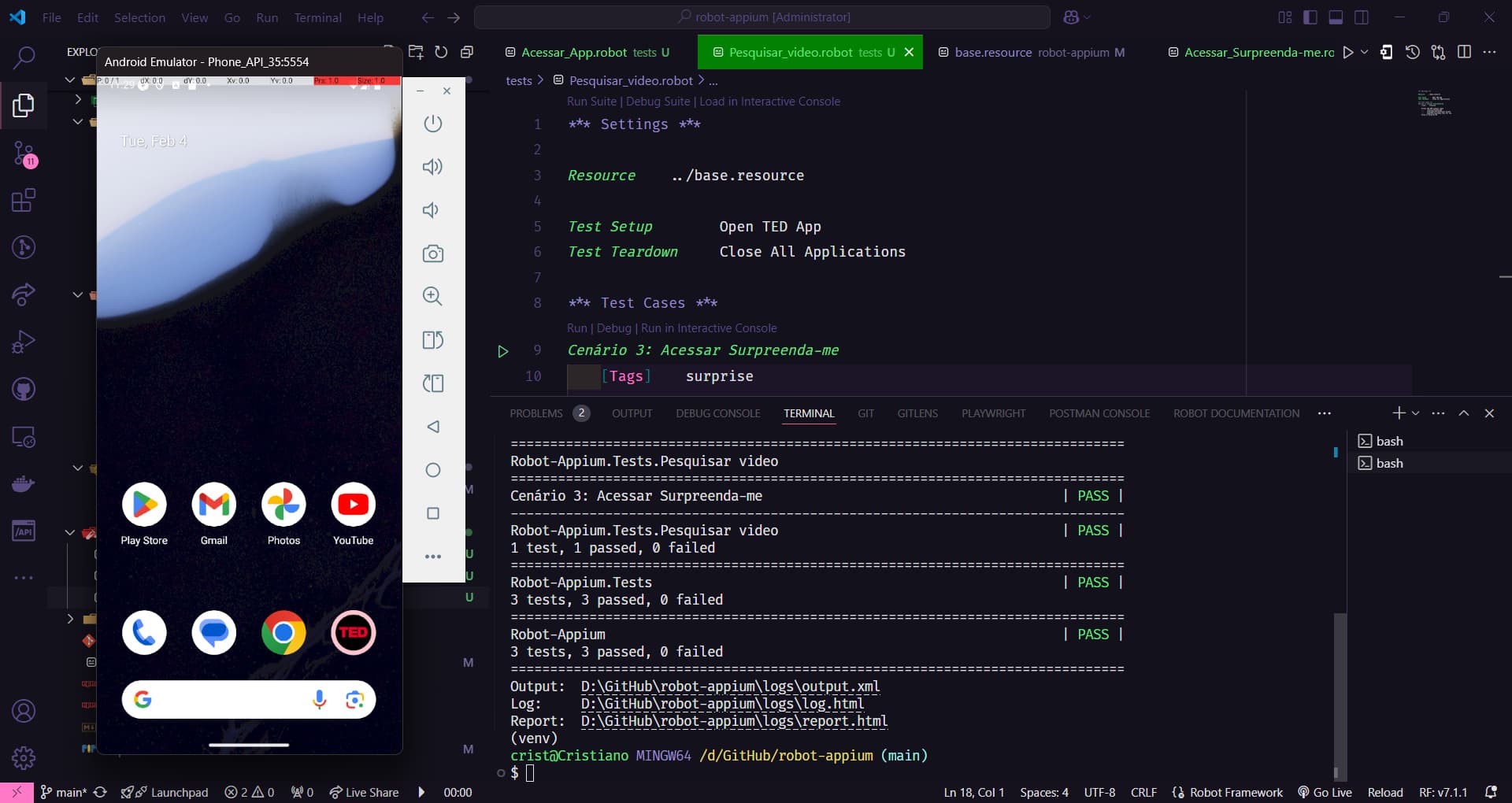Switch to the PLAYWRIGHT panel tab

click(x=993, y=413)
